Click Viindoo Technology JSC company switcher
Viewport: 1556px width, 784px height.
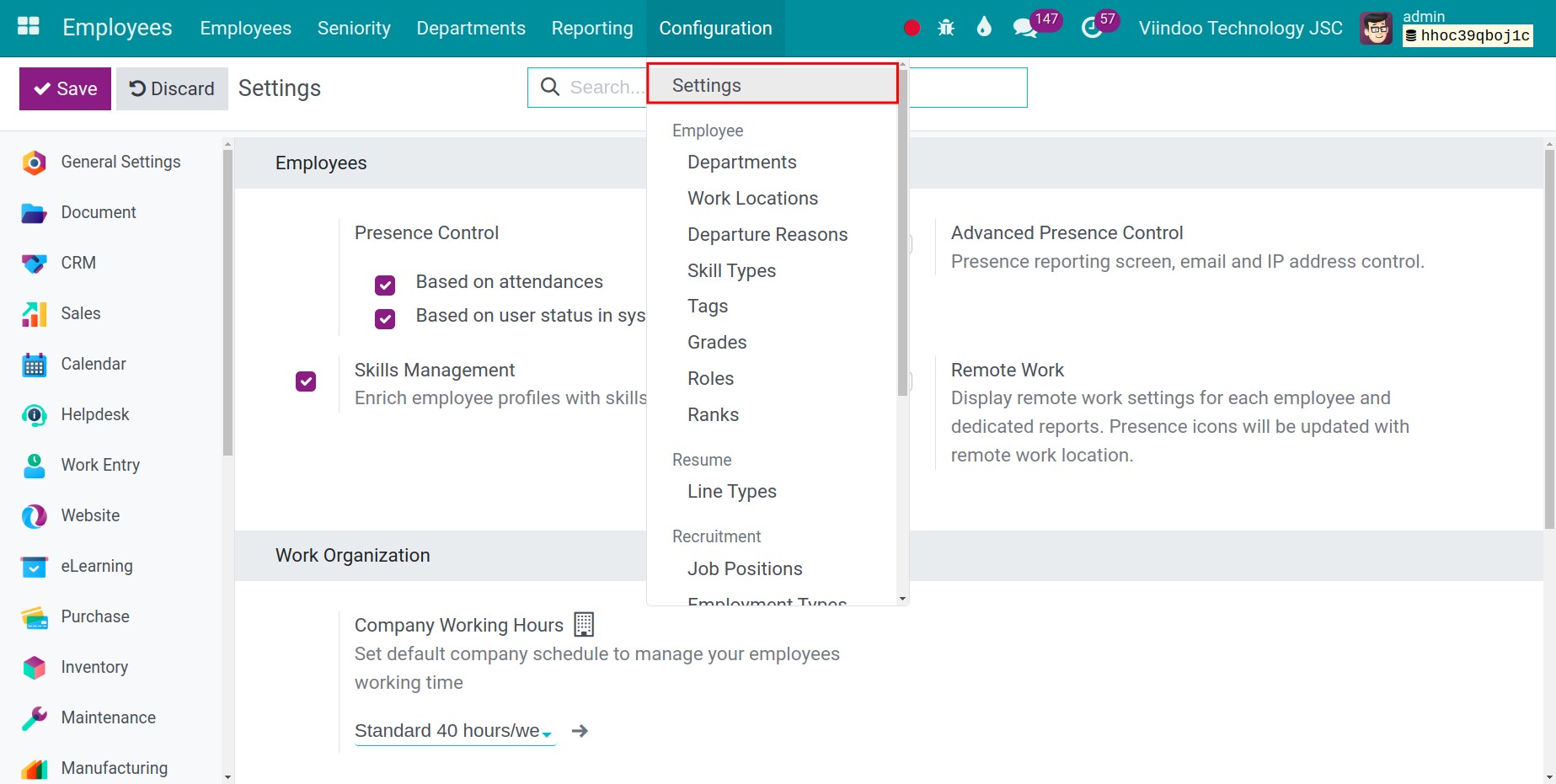1240,28
